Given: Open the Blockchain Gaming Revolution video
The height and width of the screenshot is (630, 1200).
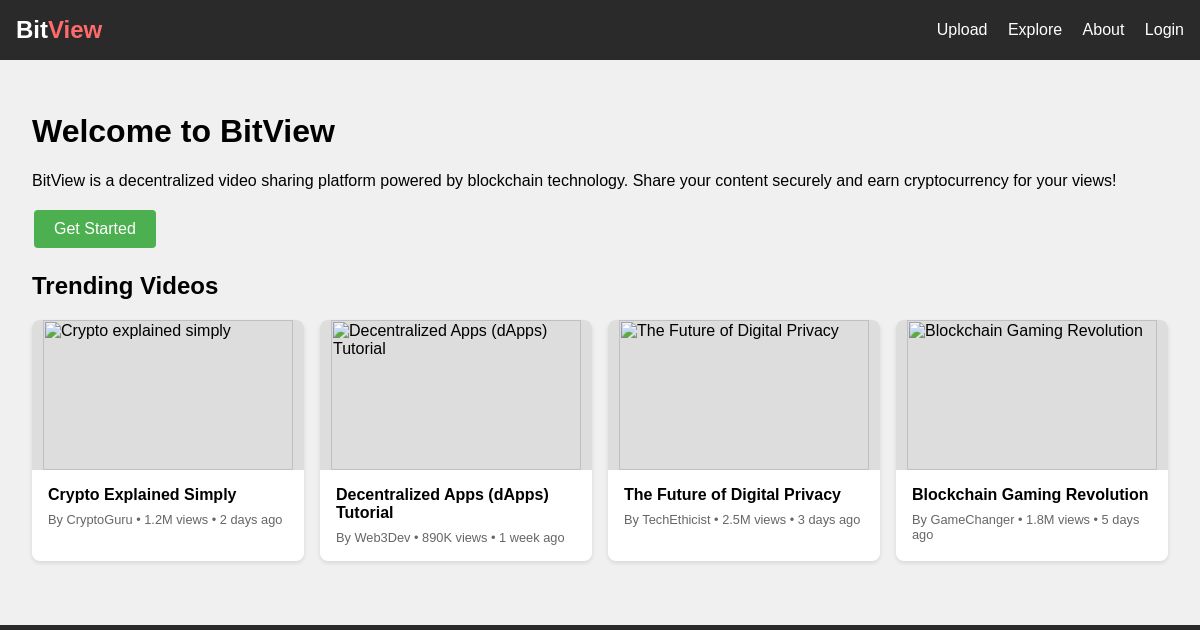Looking at the screenshot, I should (1030, 494).
